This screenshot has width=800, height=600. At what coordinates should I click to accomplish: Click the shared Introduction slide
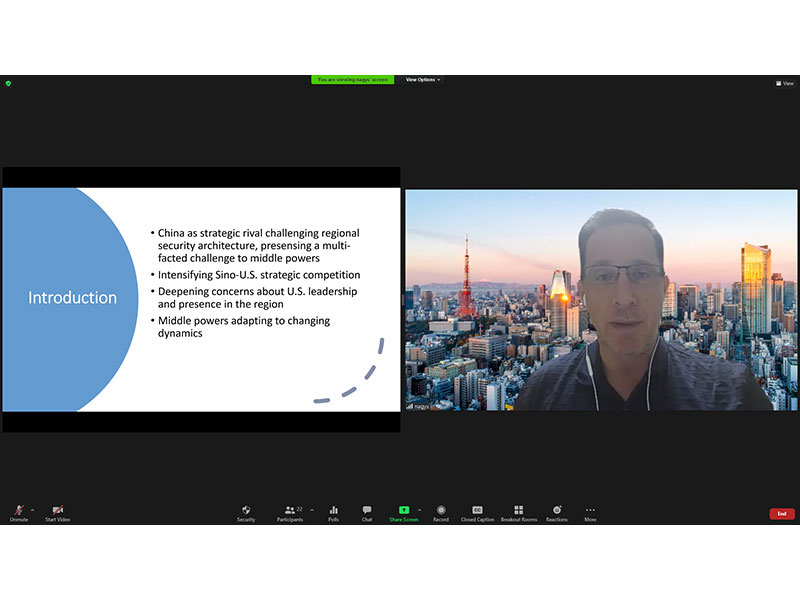(201, 299)
